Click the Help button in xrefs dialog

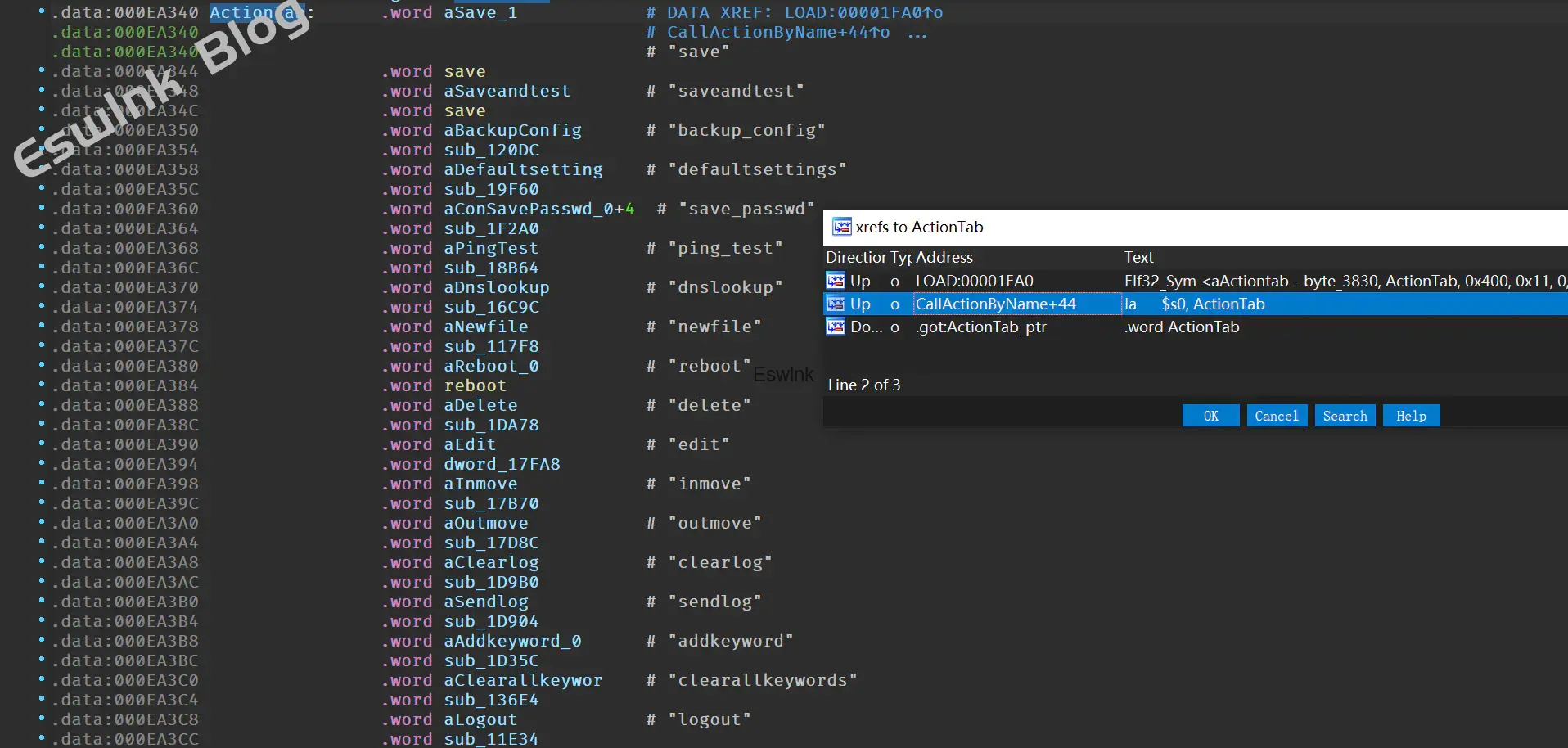[x=1411, y=416]
